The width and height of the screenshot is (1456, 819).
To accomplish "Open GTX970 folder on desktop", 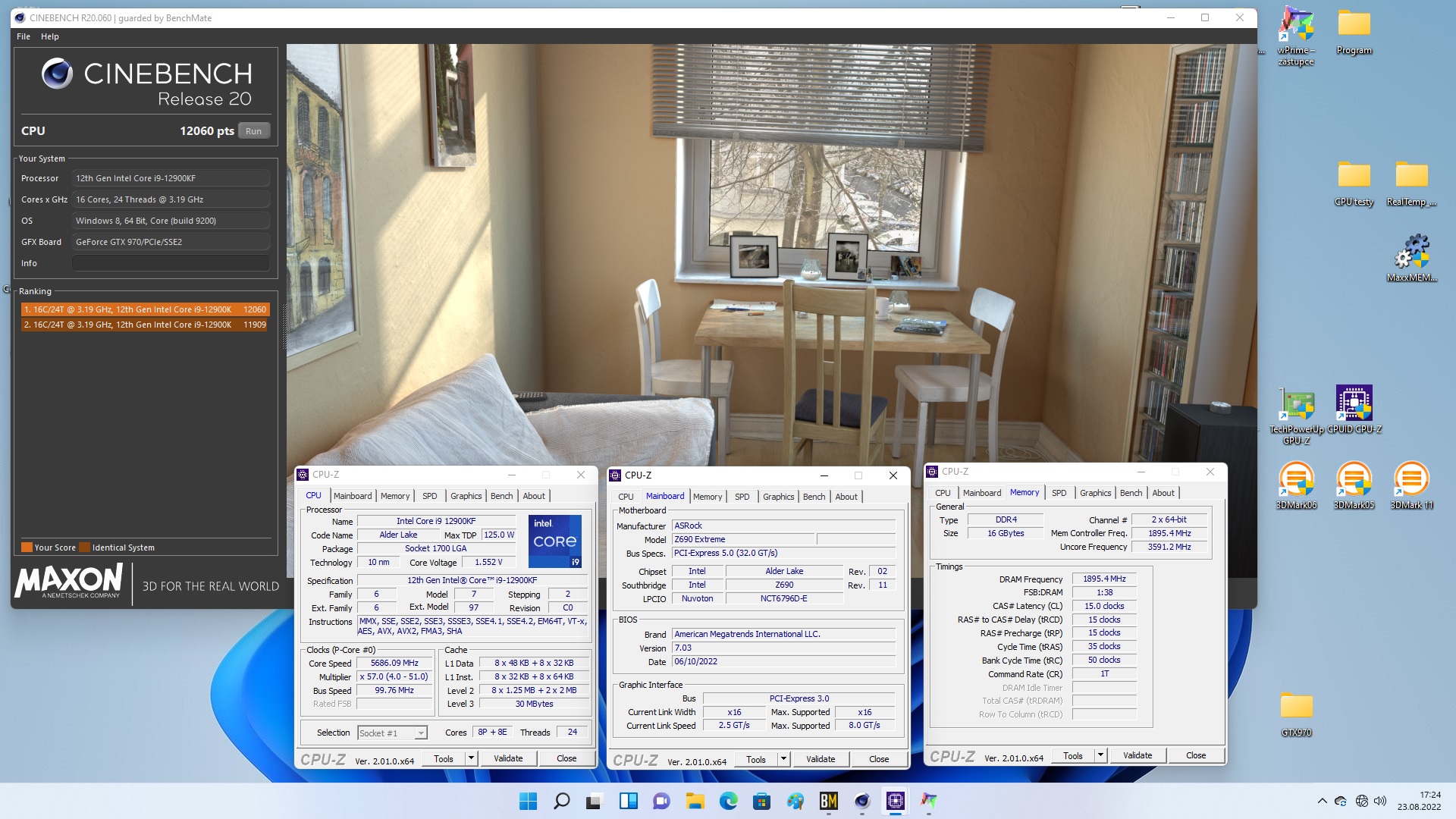I will [x=1296, y=714].
